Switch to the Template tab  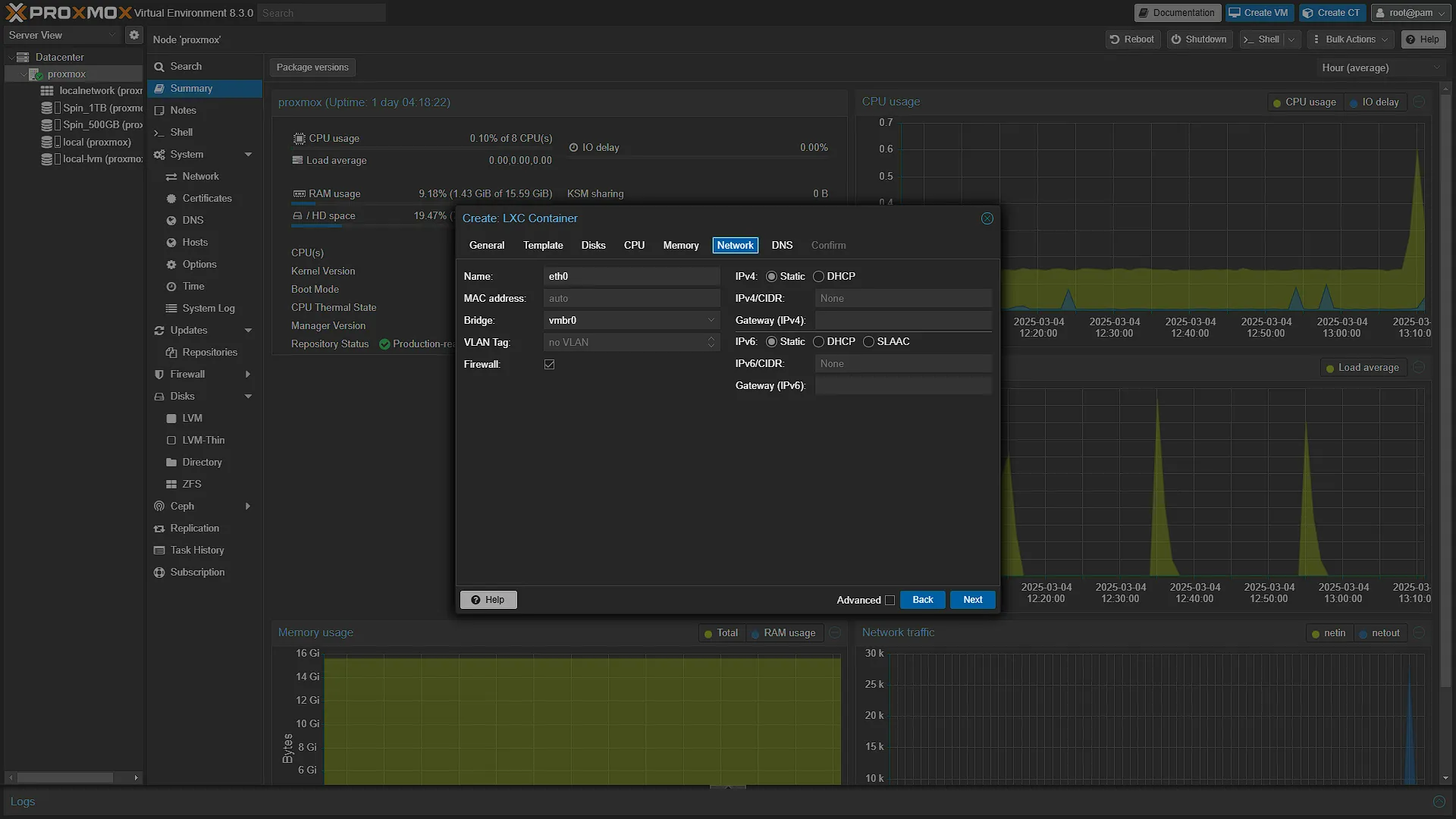pyautogui.click(x=543, y=246)
